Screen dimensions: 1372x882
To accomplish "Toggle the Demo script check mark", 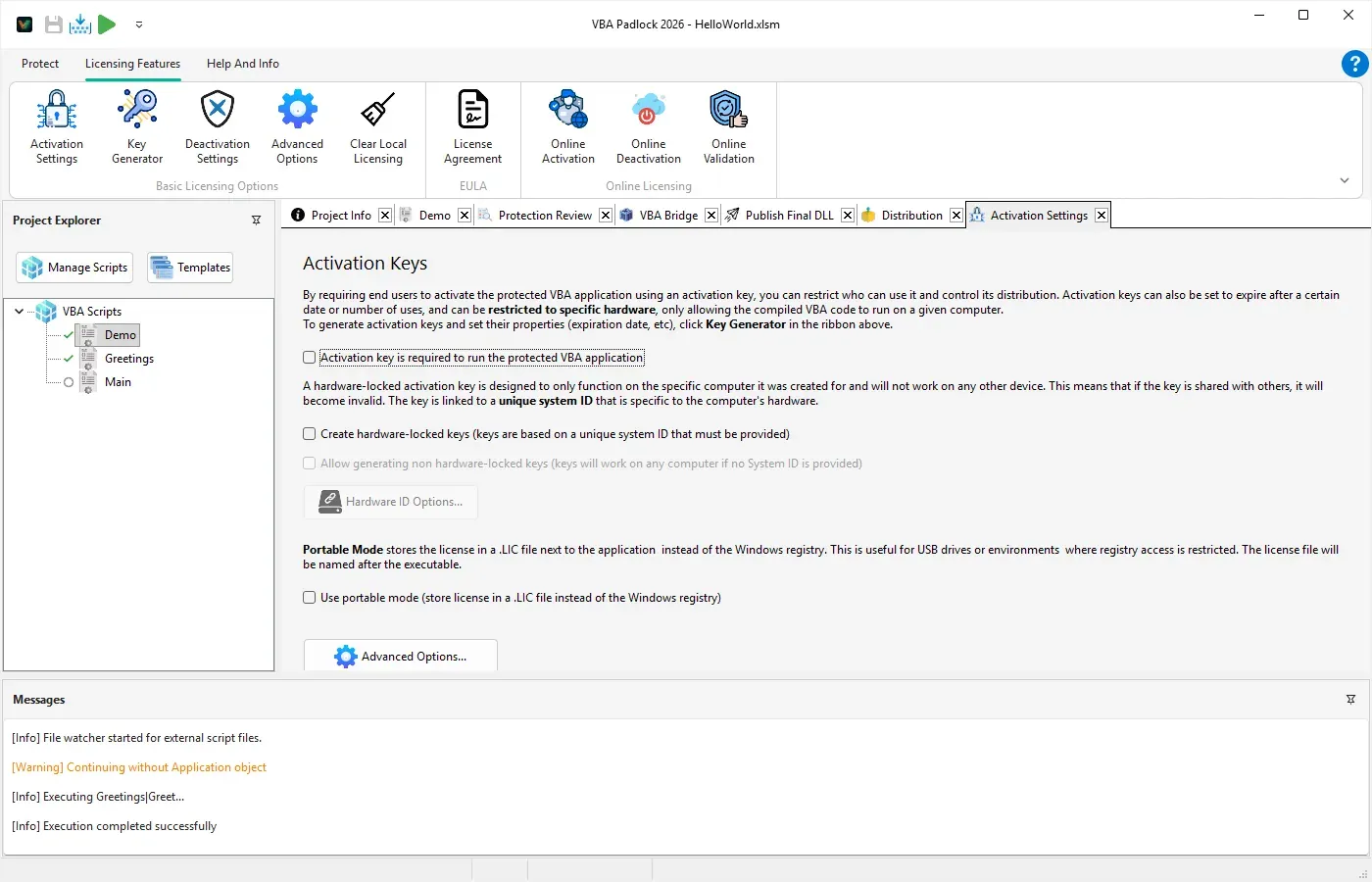I will (69, 335).
